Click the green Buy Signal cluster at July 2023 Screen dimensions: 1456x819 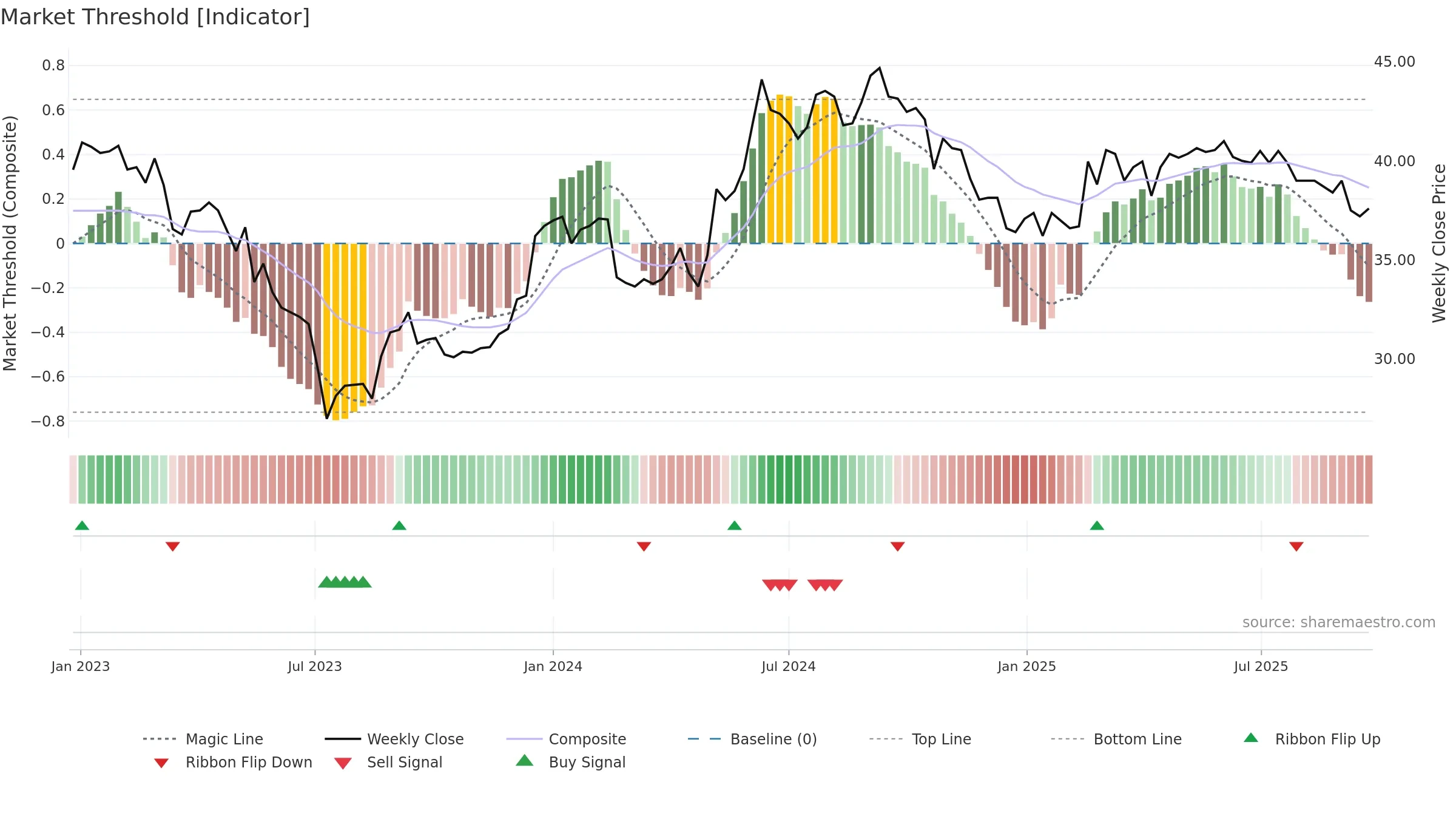pos(345,582)
